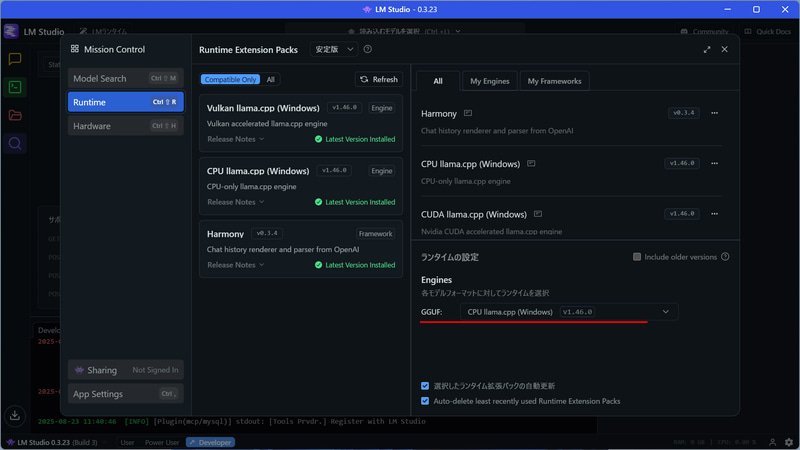Click info icon next to CPU llama.cpp
The width and height of the screenshot is (800, 450).
click(531, 164)
